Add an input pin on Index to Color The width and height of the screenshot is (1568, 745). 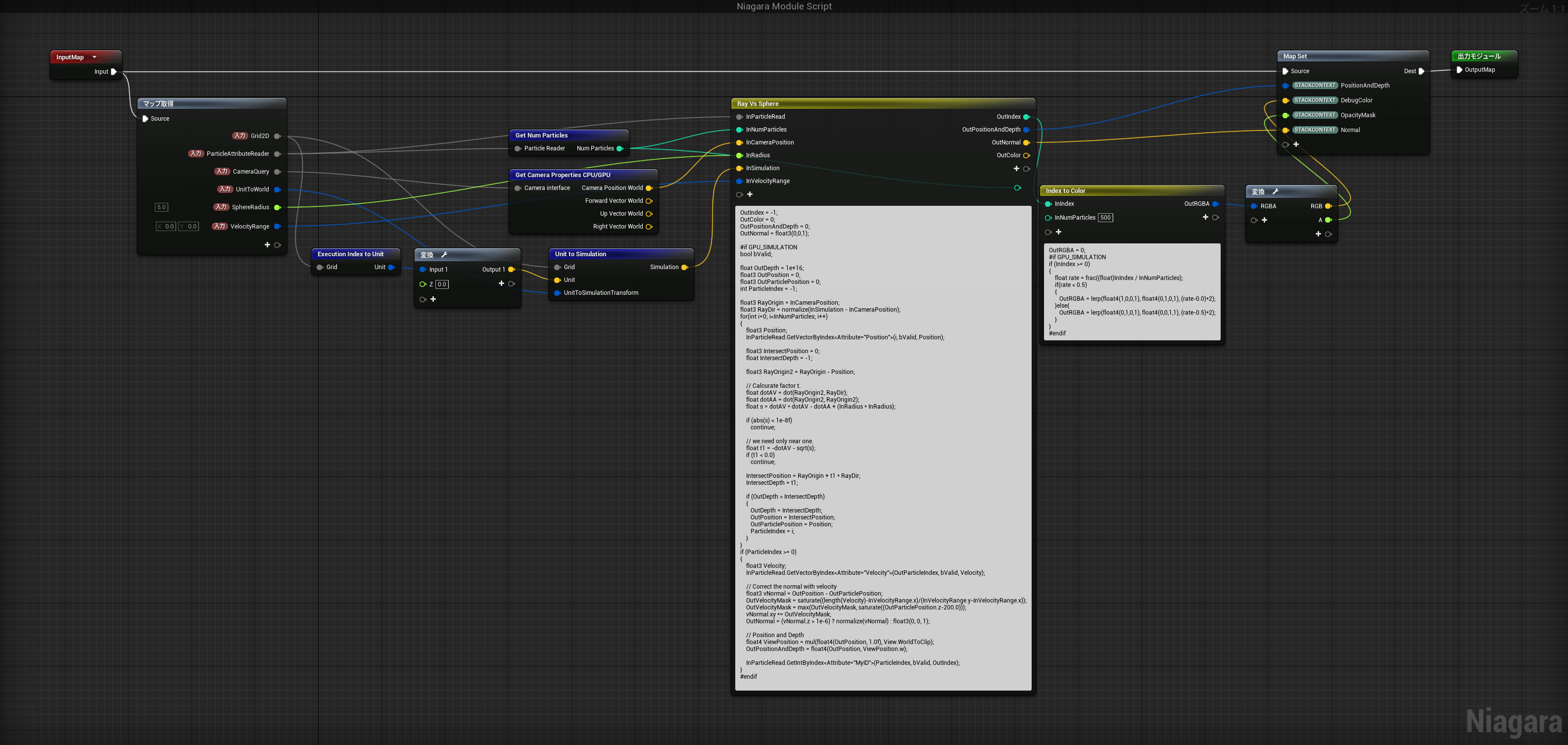[x=1058, y=232]
